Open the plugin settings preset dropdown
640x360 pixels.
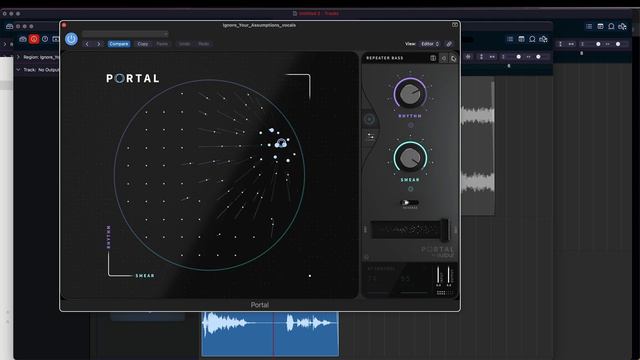[125, 34]
